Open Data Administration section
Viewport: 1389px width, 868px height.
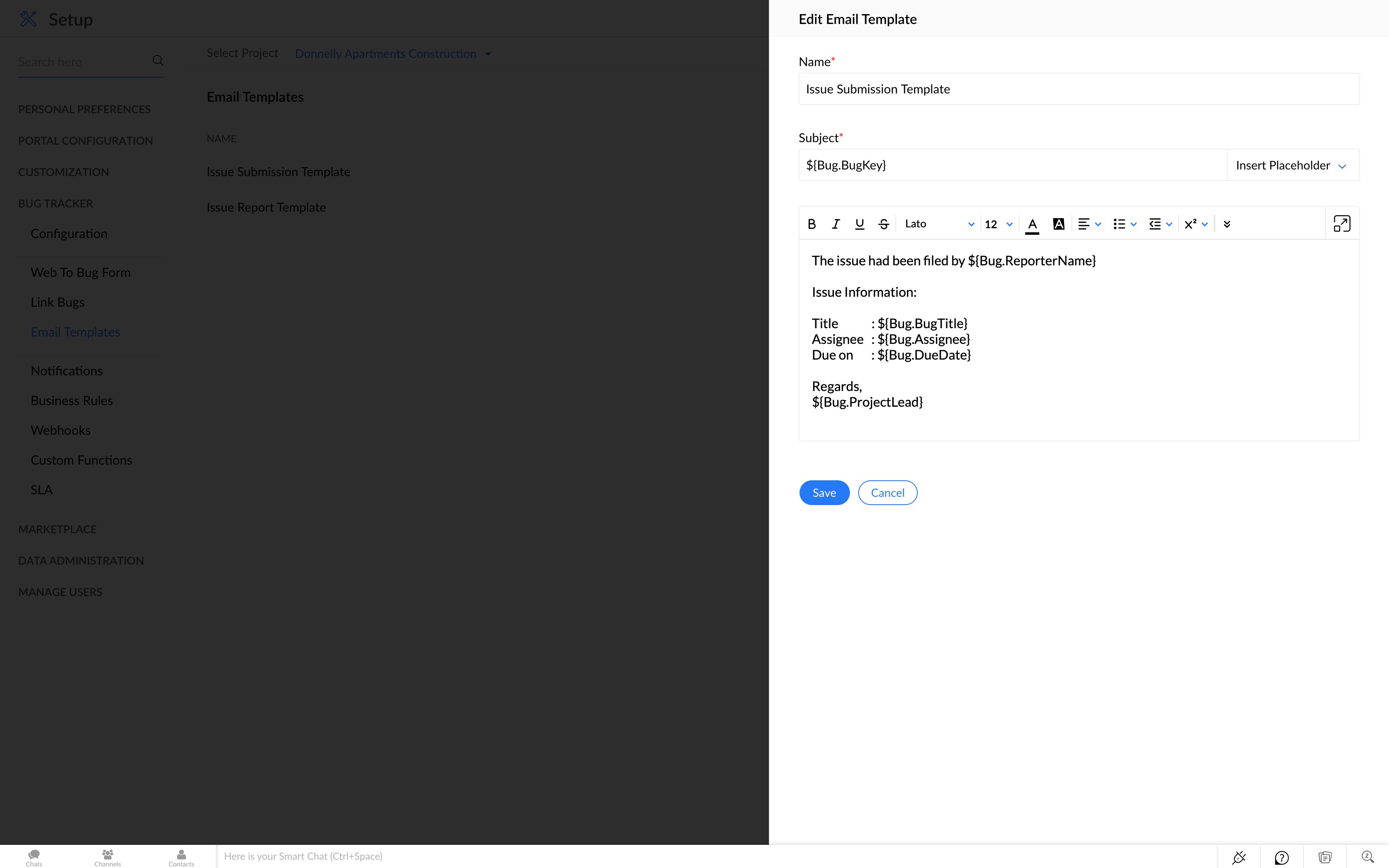(81, 561)
